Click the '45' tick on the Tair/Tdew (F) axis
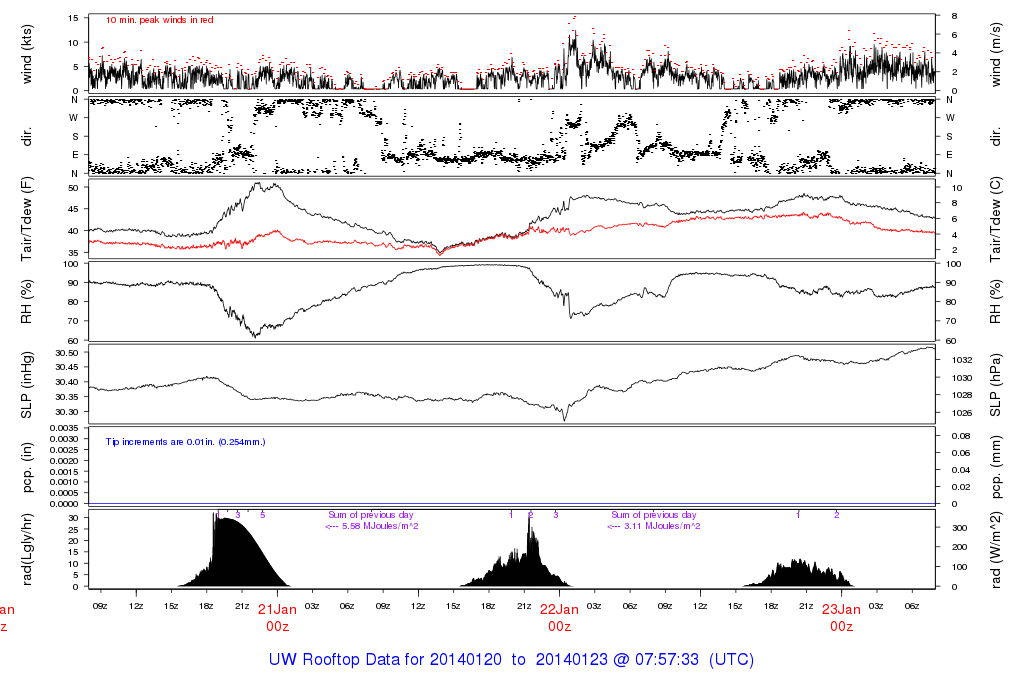 pyautogui.click(x=73, y=210)
